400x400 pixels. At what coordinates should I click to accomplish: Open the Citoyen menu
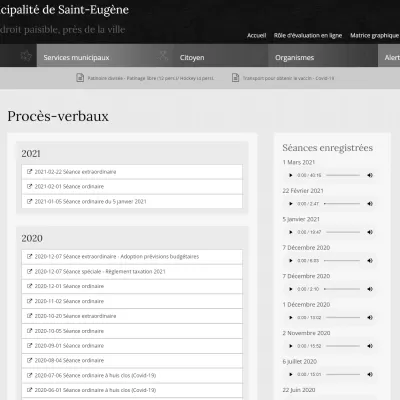point(192,57)
